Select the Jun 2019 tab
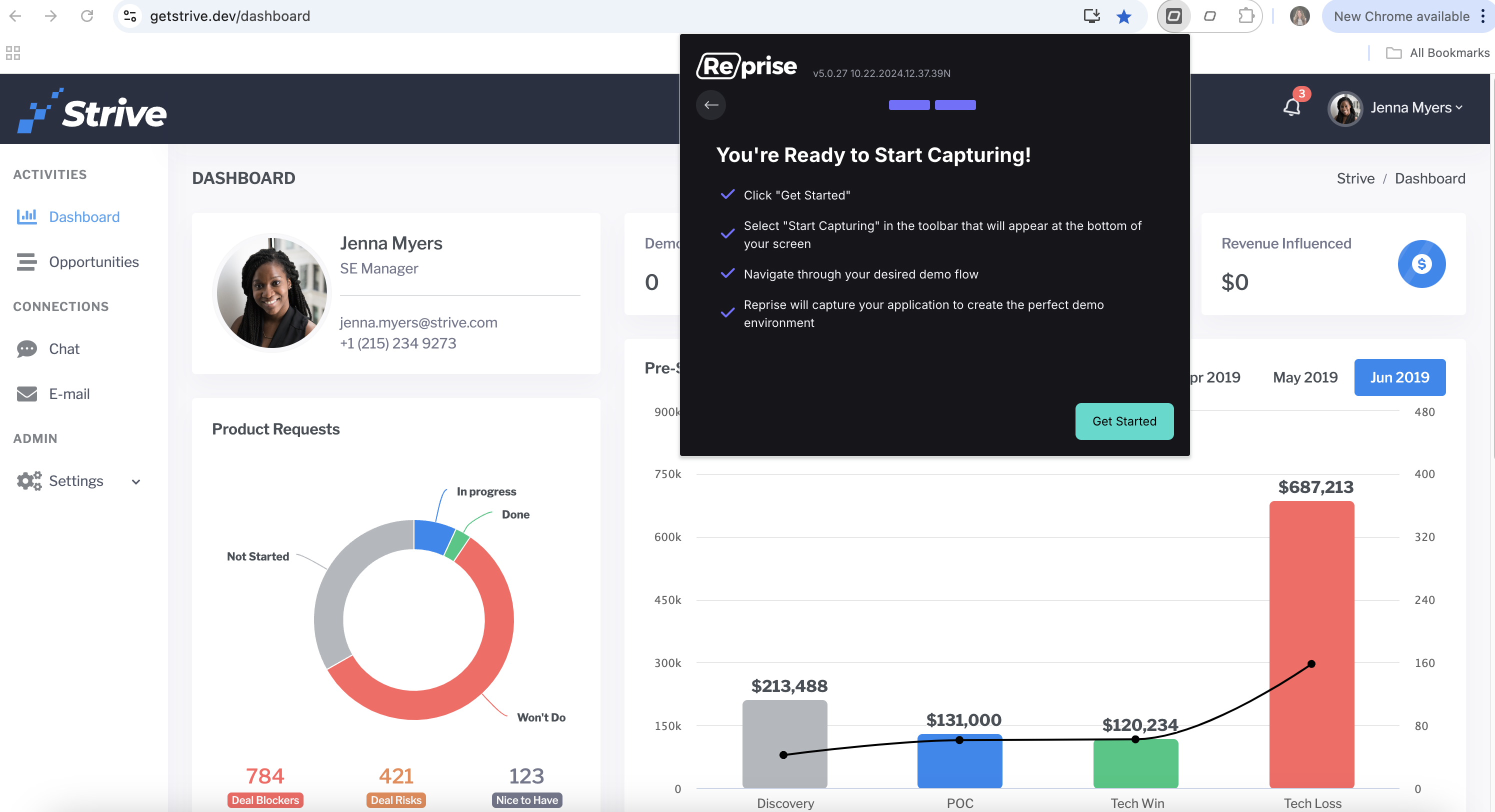This screenshot has height=812, width=1495. [x=1399, y=377]
